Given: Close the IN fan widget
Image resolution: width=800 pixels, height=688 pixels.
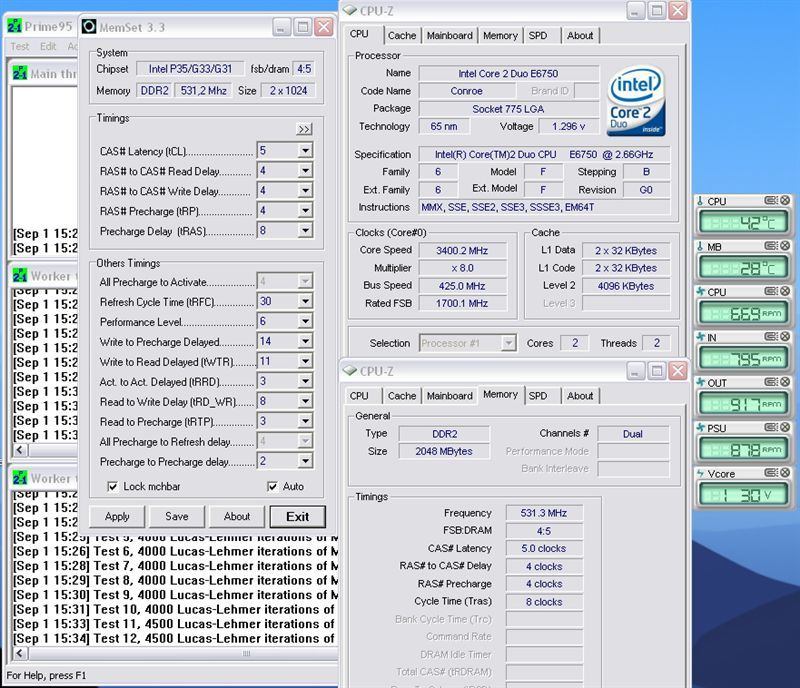Looking at the screenshot, I should click(785, 336).
